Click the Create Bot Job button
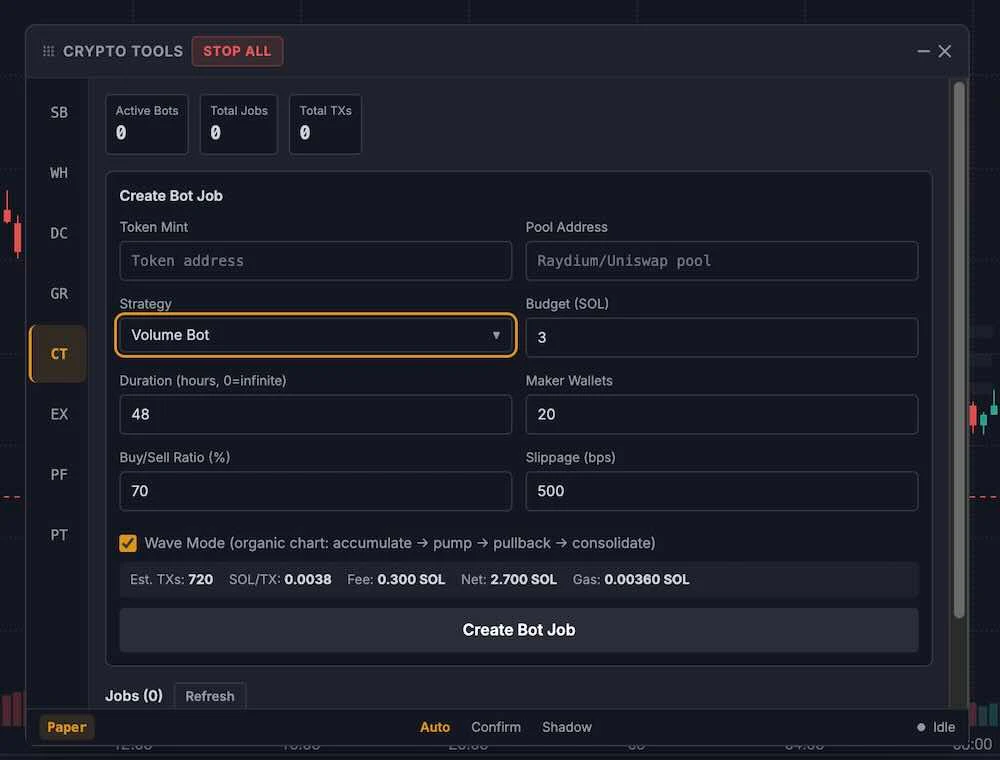 (518, 630)
